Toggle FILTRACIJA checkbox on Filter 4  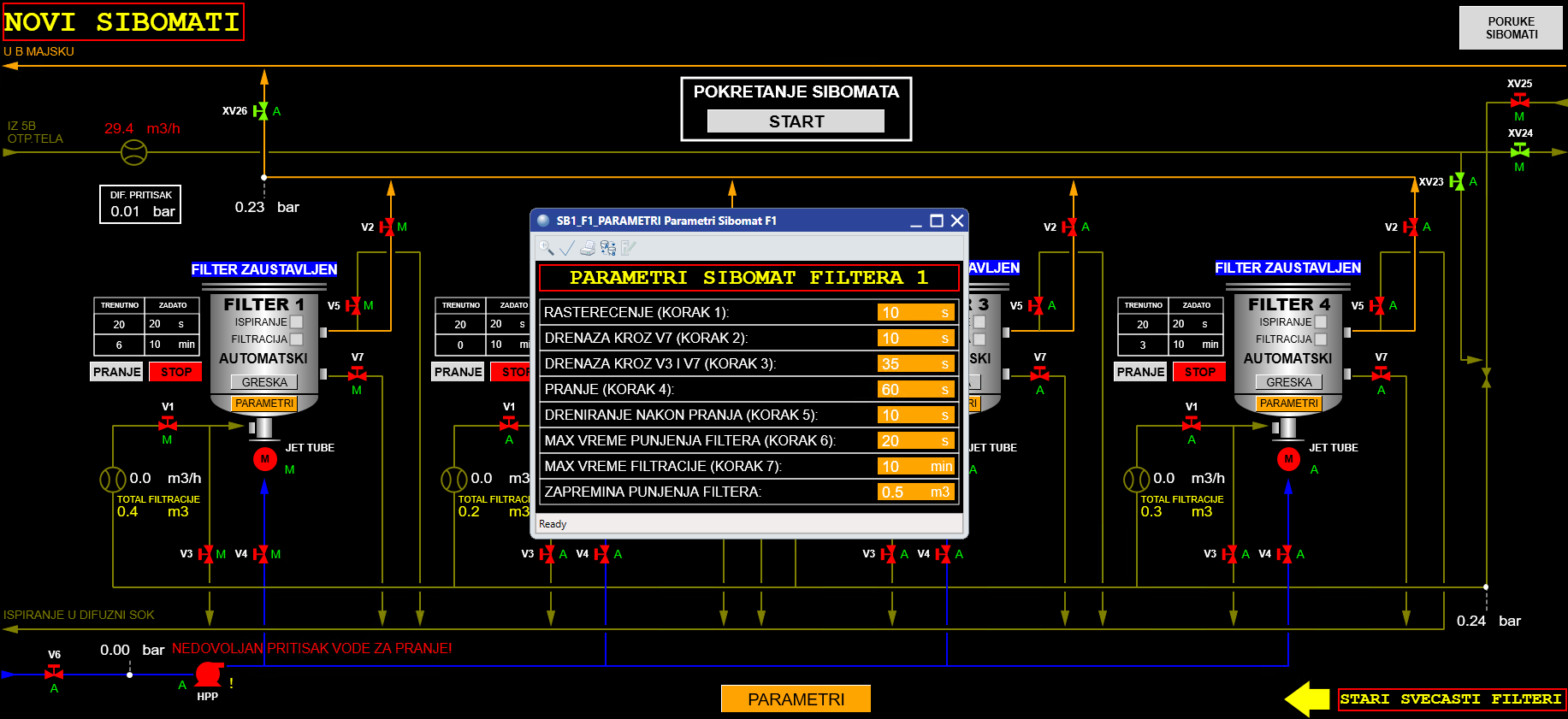pos(1321,339)
